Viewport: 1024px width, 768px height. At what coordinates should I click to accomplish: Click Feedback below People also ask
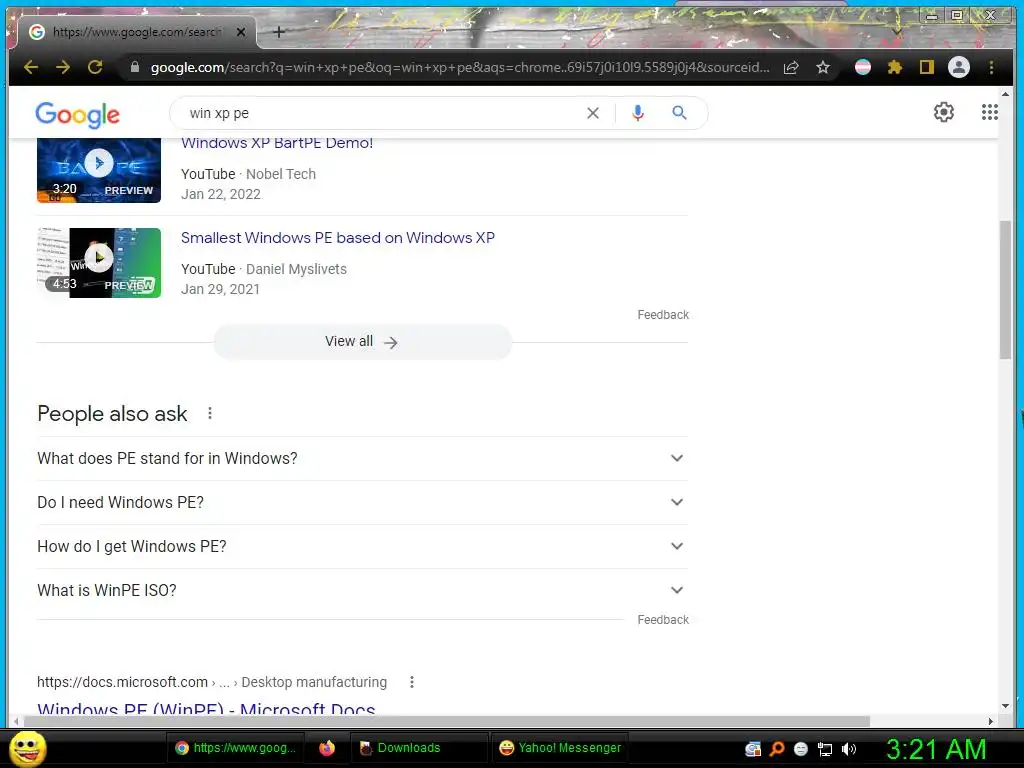point(663,620)
